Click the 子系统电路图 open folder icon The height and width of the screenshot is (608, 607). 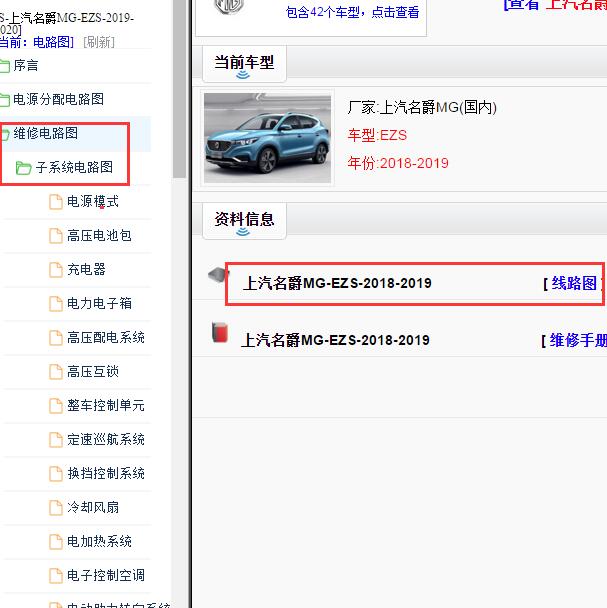(x=23, y=168)
